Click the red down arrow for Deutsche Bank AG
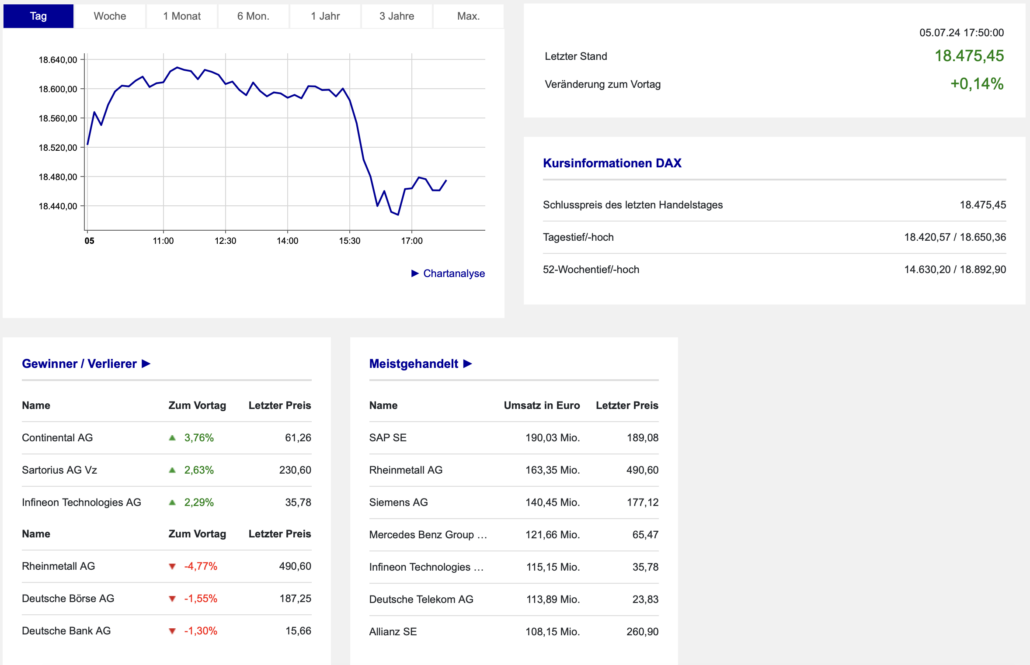Viewport: 1030px width, 665px height. tap(172, 631)
